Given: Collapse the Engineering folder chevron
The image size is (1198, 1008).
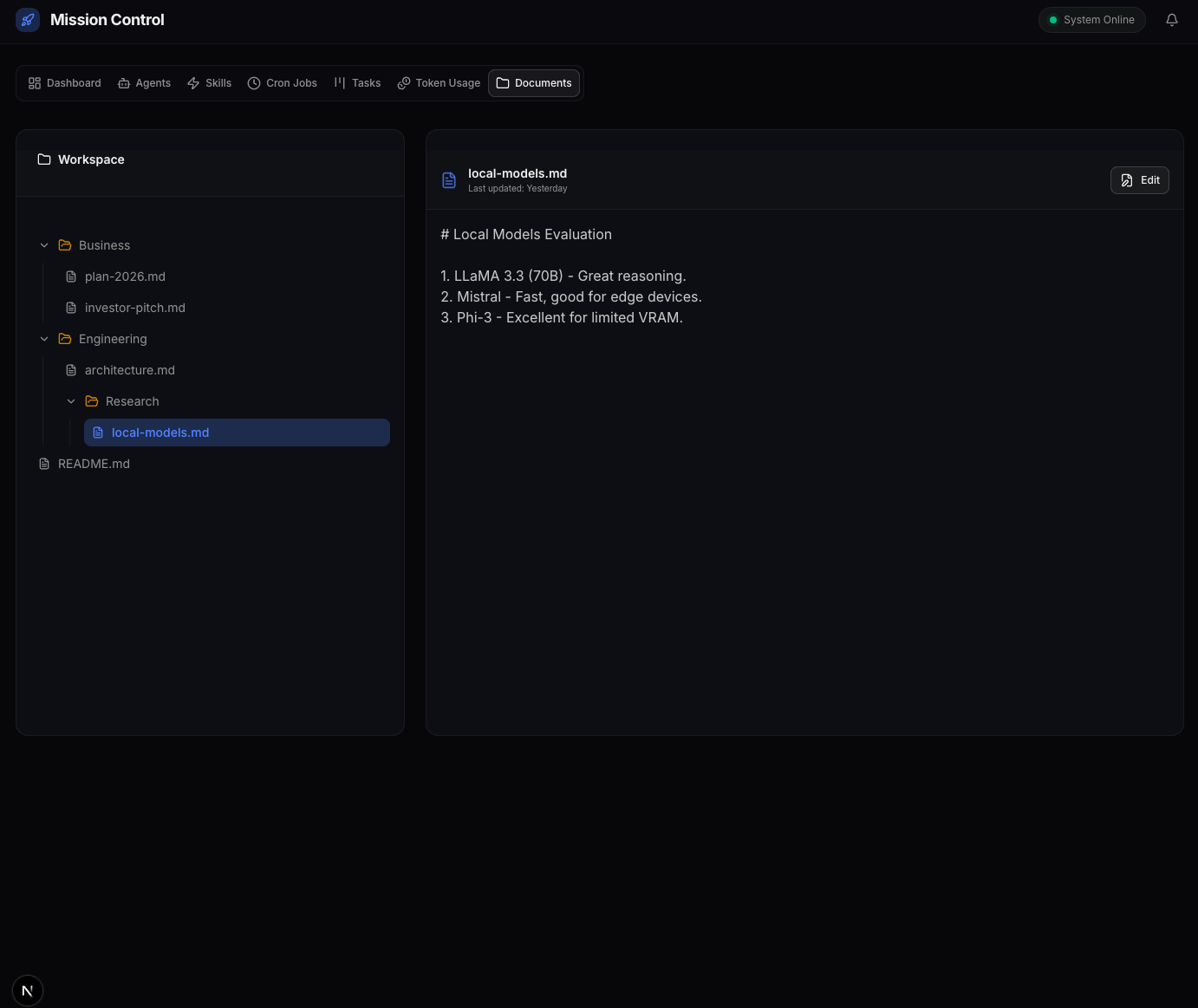Looking at the screenshot, I should pos(44,339).
